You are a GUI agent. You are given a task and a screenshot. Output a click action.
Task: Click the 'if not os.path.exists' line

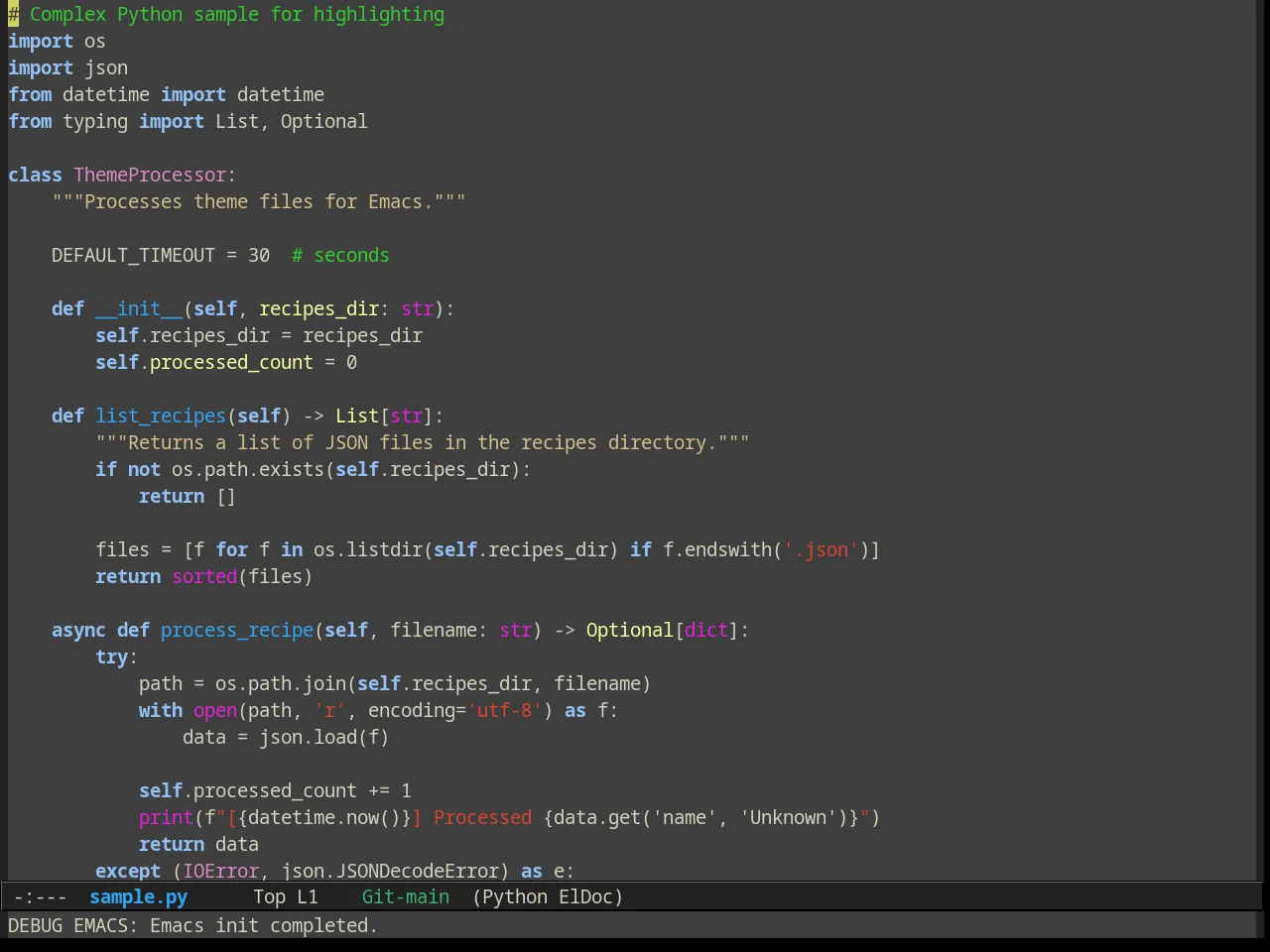coord(313,470)
